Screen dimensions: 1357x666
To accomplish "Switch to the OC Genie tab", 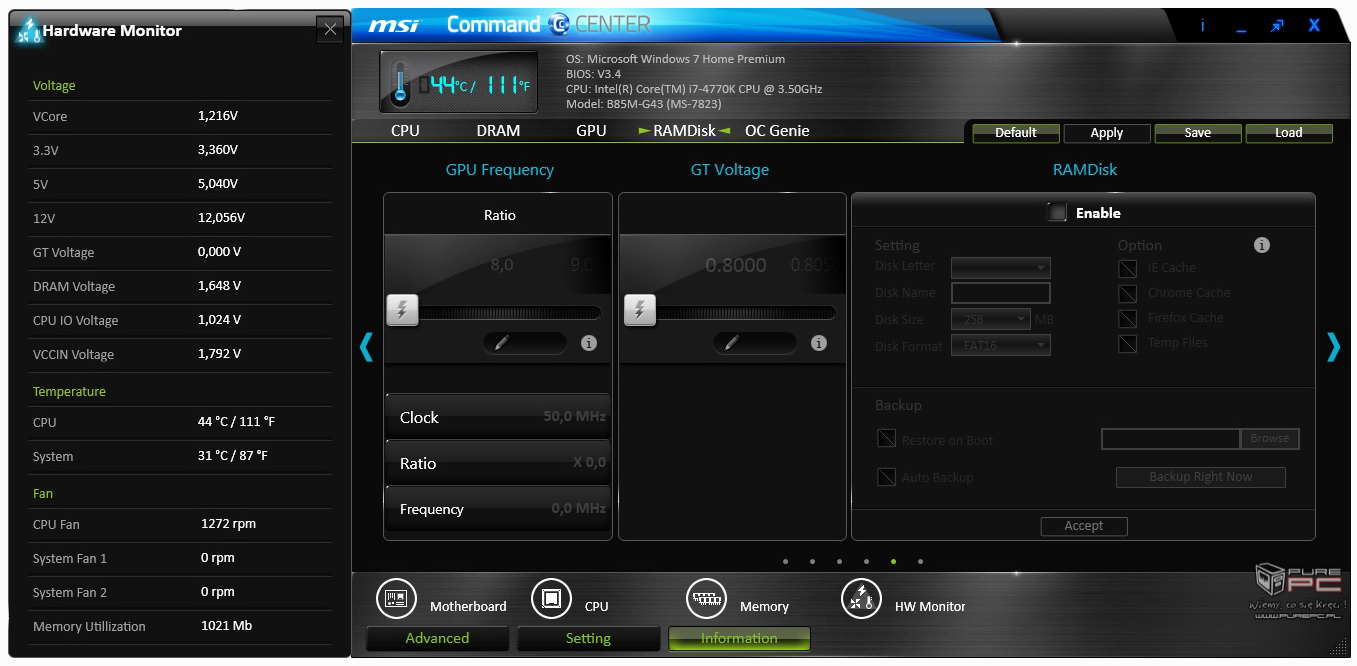I will [x=777, y=131].
